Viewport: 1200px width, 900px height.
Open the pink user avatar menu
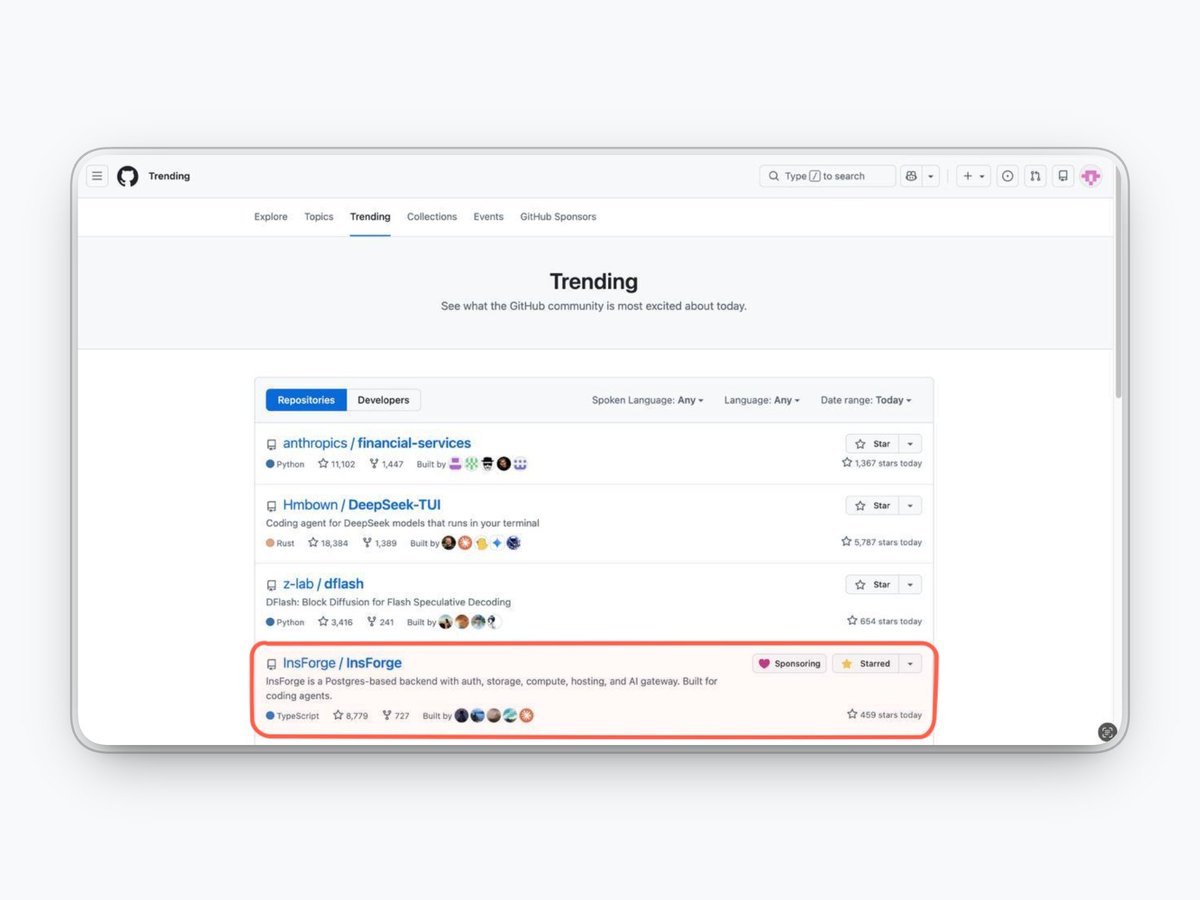point(1091,176)
